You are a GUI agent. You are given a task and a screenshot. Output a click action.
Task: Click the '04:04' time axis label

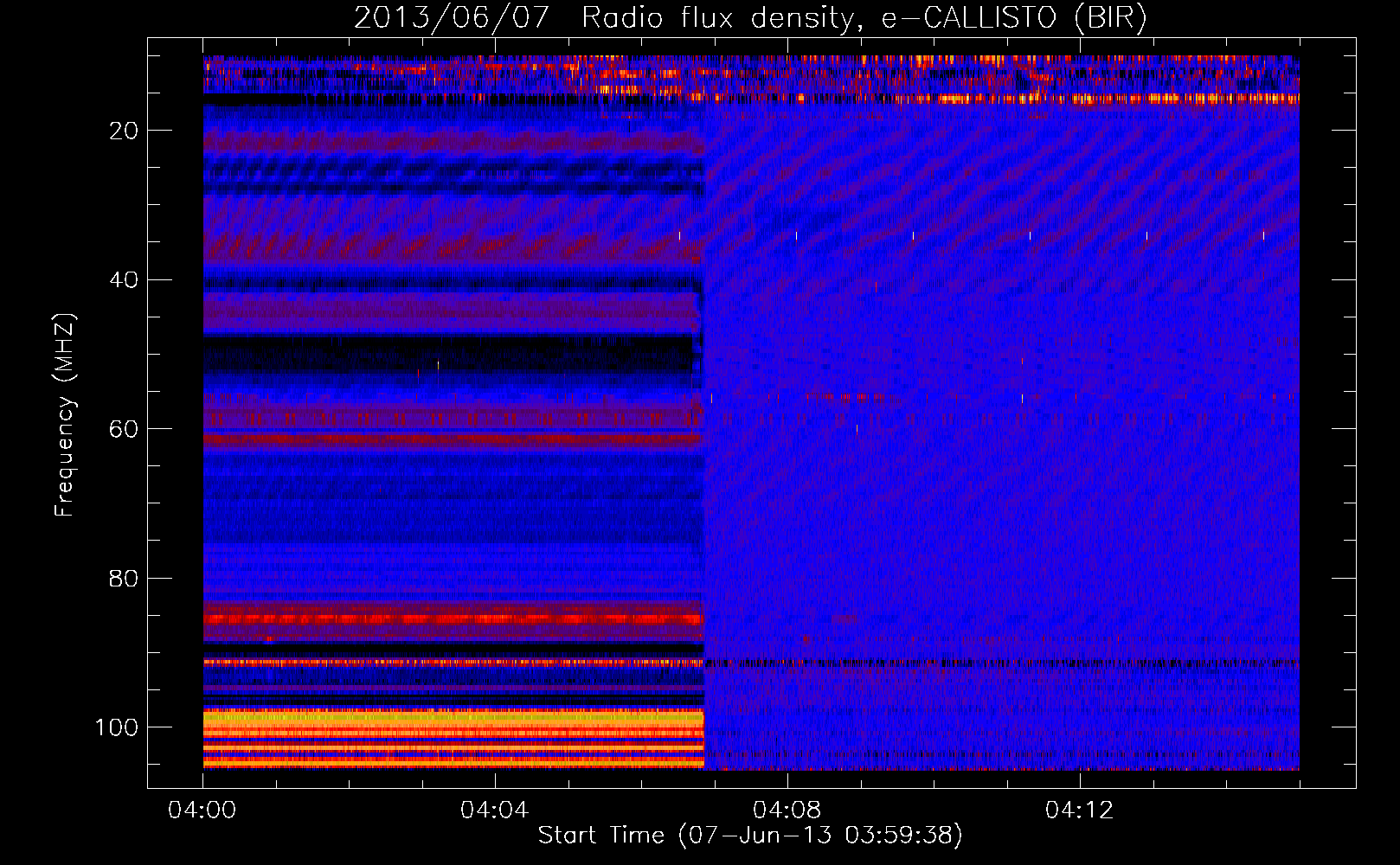[494, 811]
